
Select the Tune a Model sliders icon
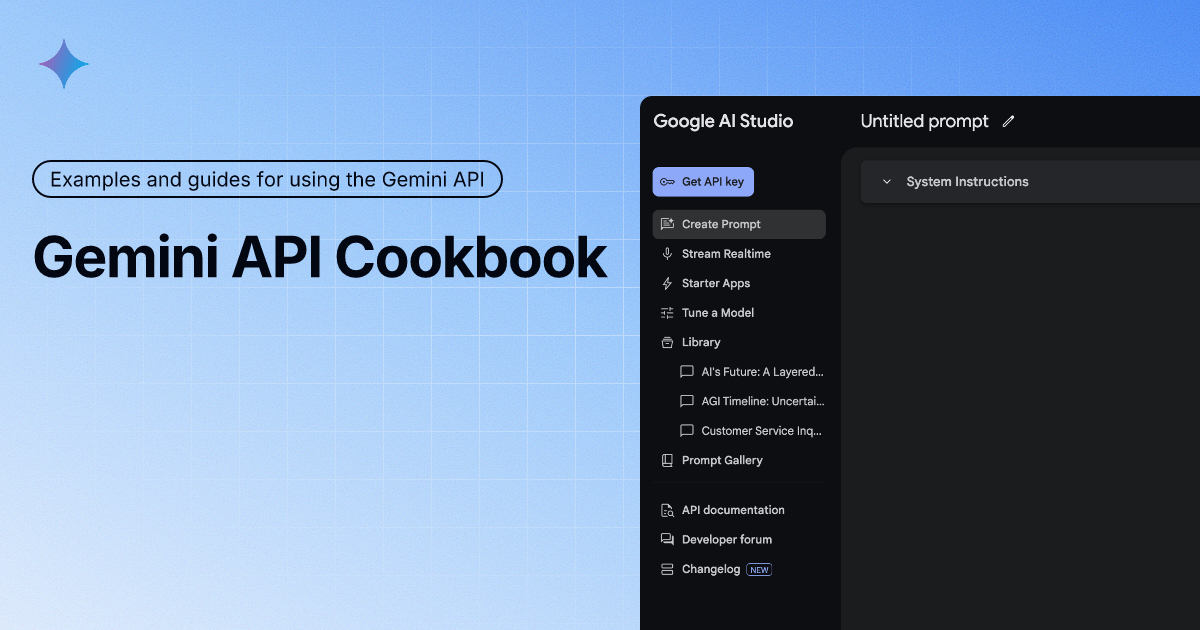pos(667,312)
